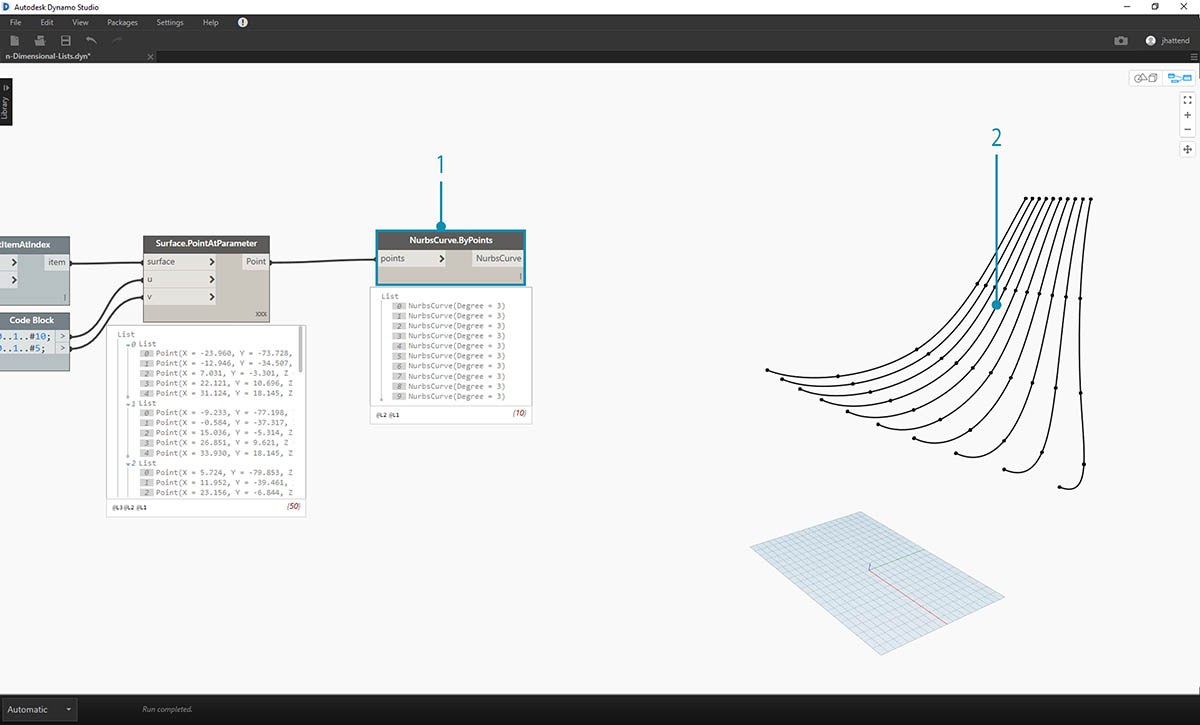This screenshot has height=725, width=1200.
Task: Open the Settings menu
Action: coord(170,22)
